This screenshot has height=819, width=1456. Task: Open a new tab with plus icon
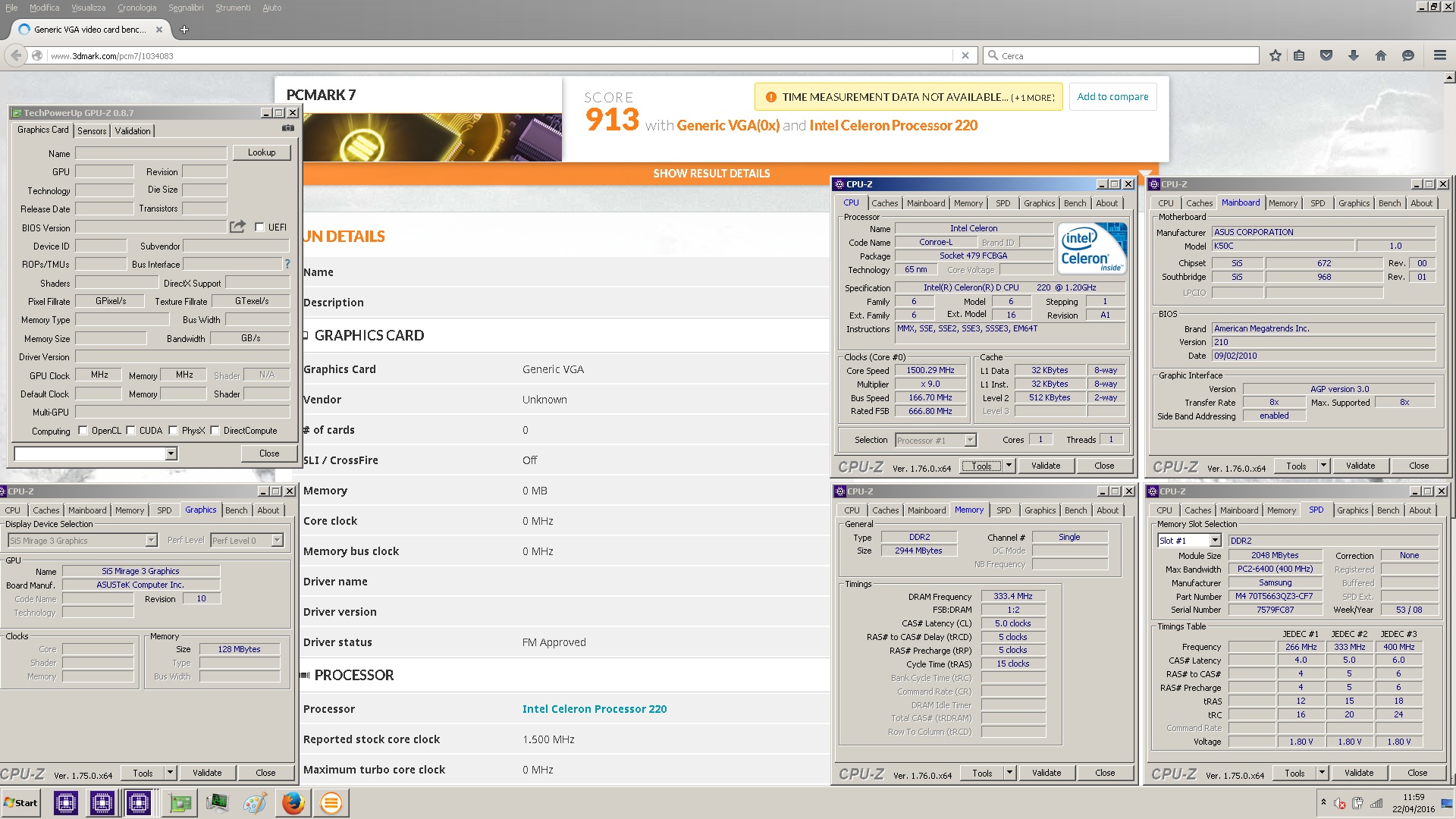pos(184,30)
